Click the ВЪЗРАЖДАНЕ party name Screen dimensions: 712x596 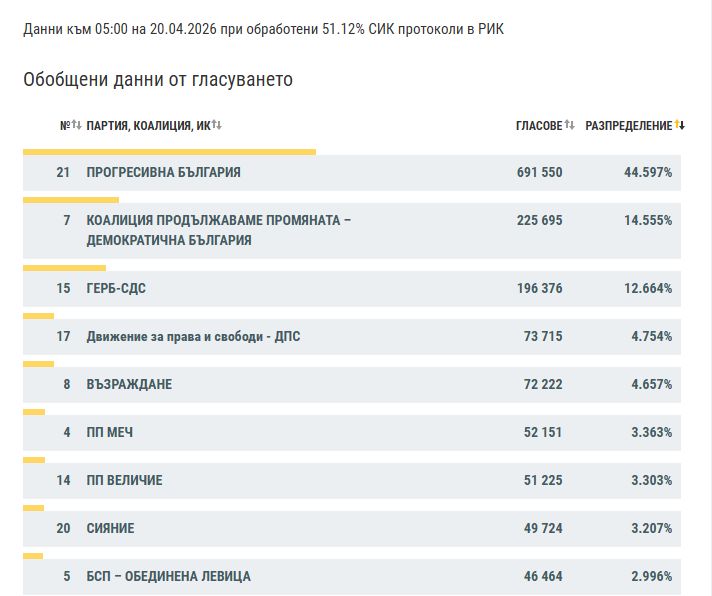point(122,385)
